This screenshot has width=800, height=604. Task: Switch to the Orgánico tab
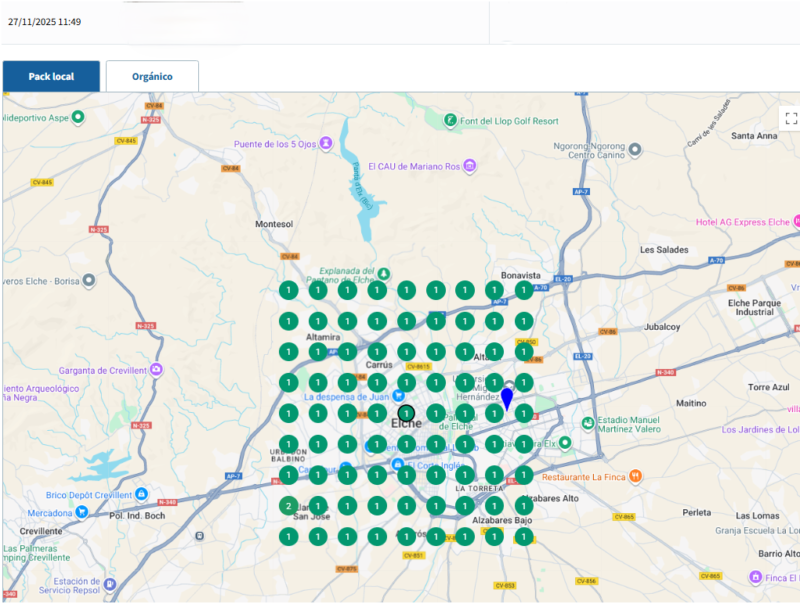pyautogui.click(x=152, y=77)
